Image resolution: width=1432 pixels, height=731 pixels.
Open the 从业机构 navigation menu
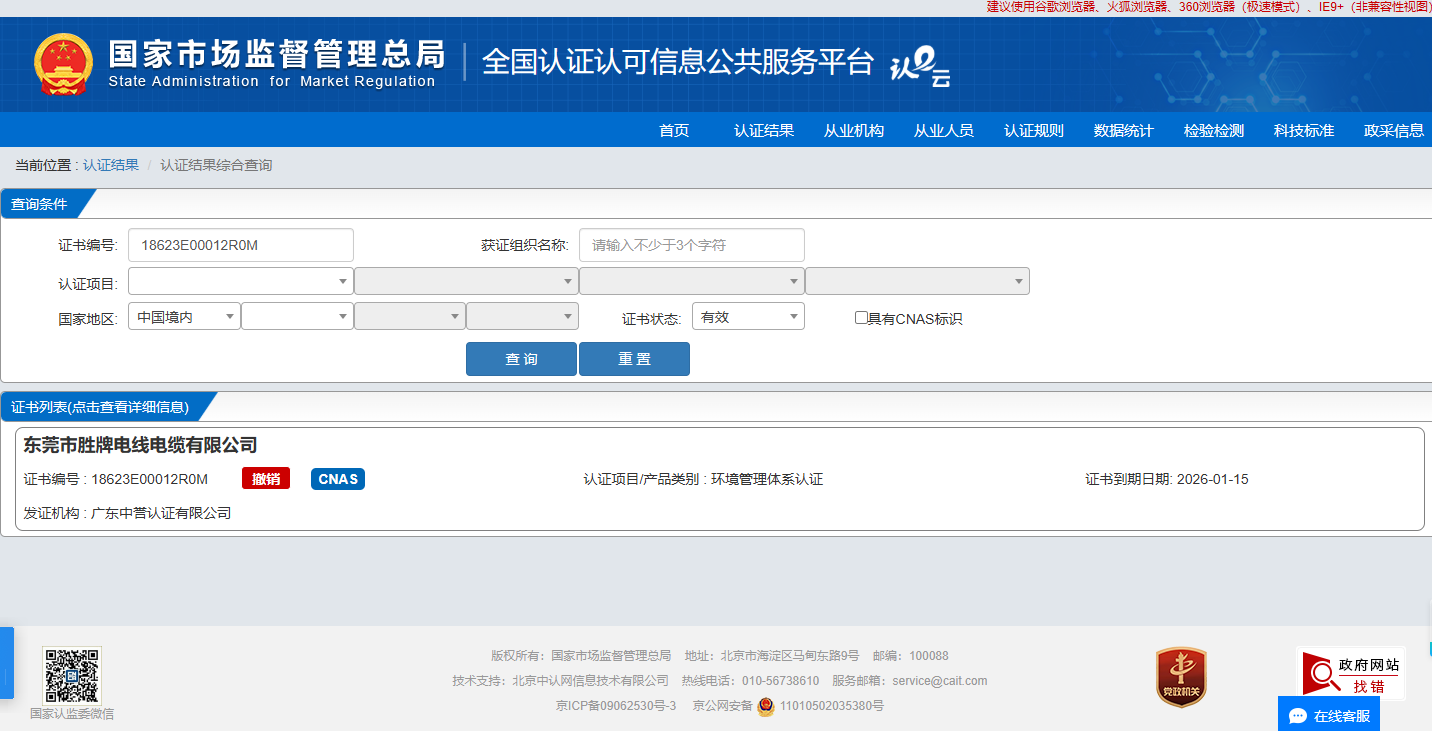pyautogui.click(x=854, y=130)
